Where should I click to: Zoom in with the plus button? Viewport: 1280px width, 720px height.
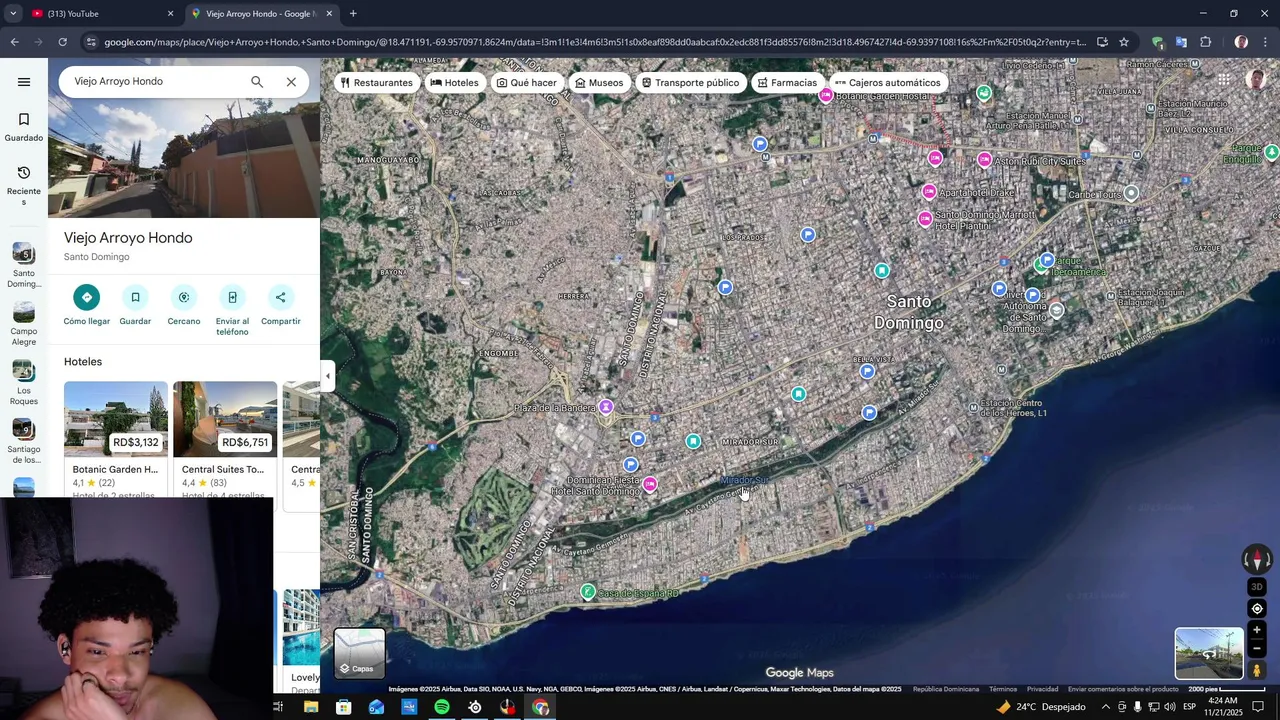pos(1257,630)
